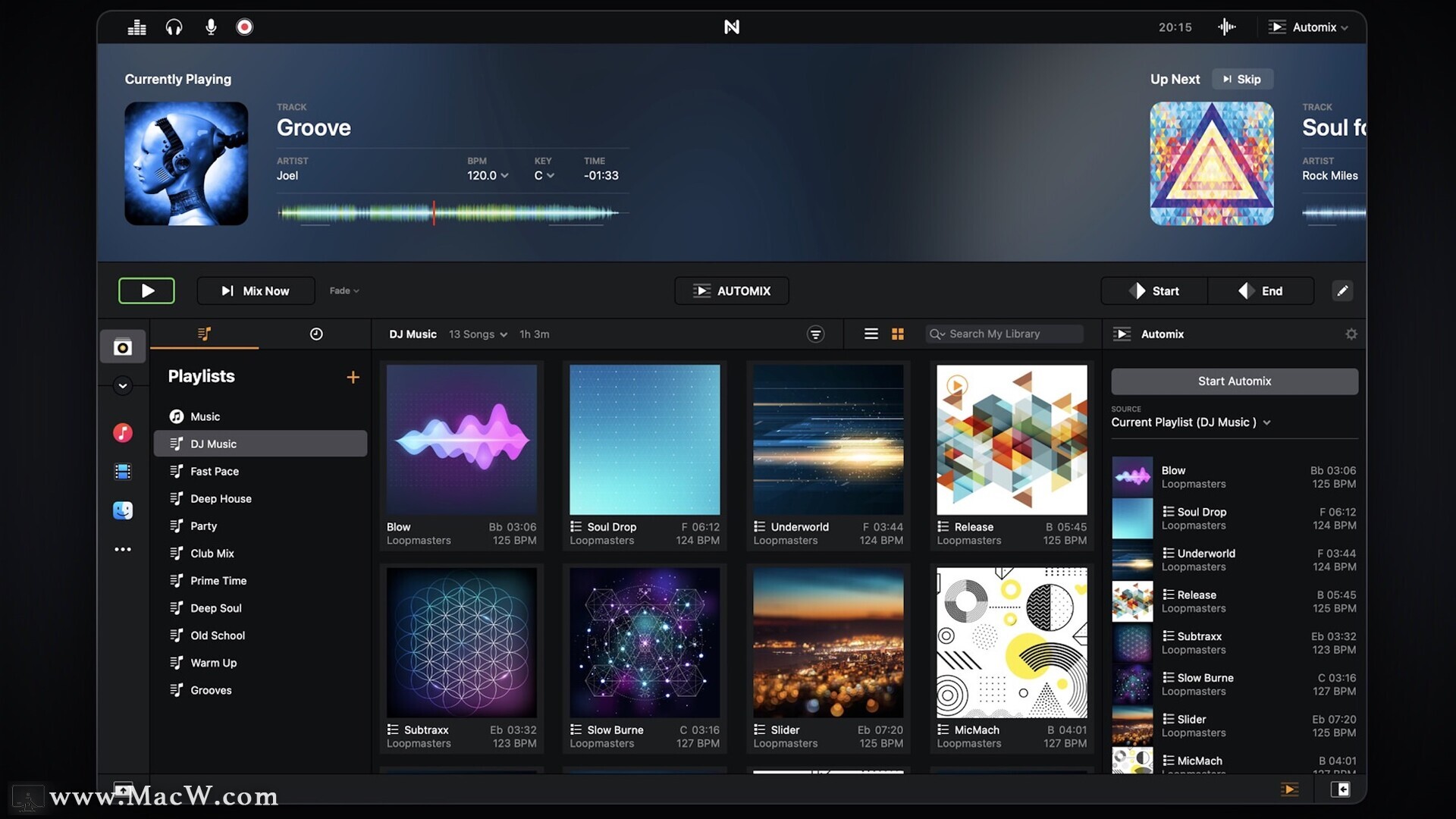The image size is (1456, 819).
Task: Open the Fast Pace playlist
Action: (x=214, y=471)
